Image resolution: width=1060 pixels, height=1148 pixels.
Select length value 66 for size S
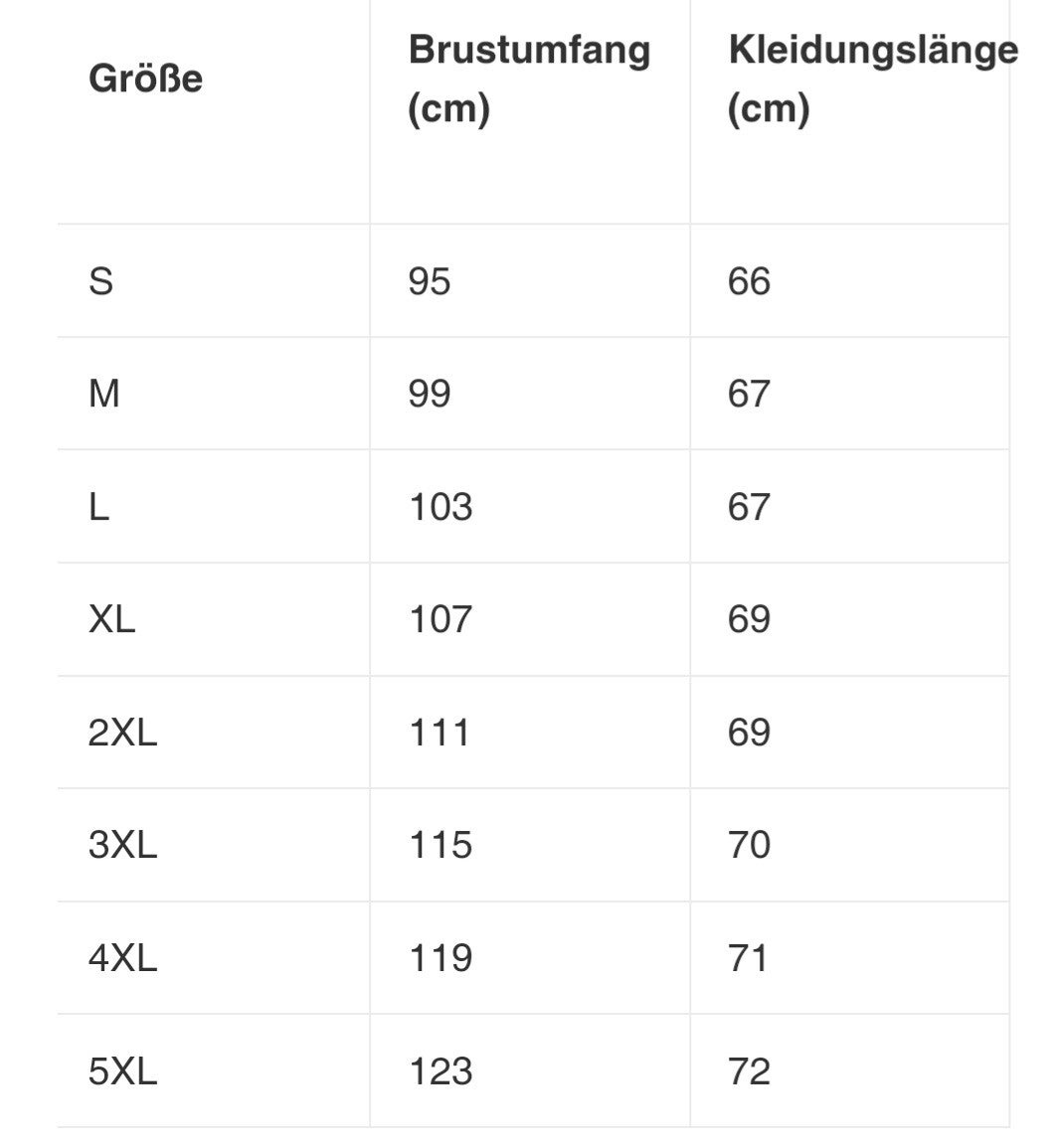coord(749,281)
